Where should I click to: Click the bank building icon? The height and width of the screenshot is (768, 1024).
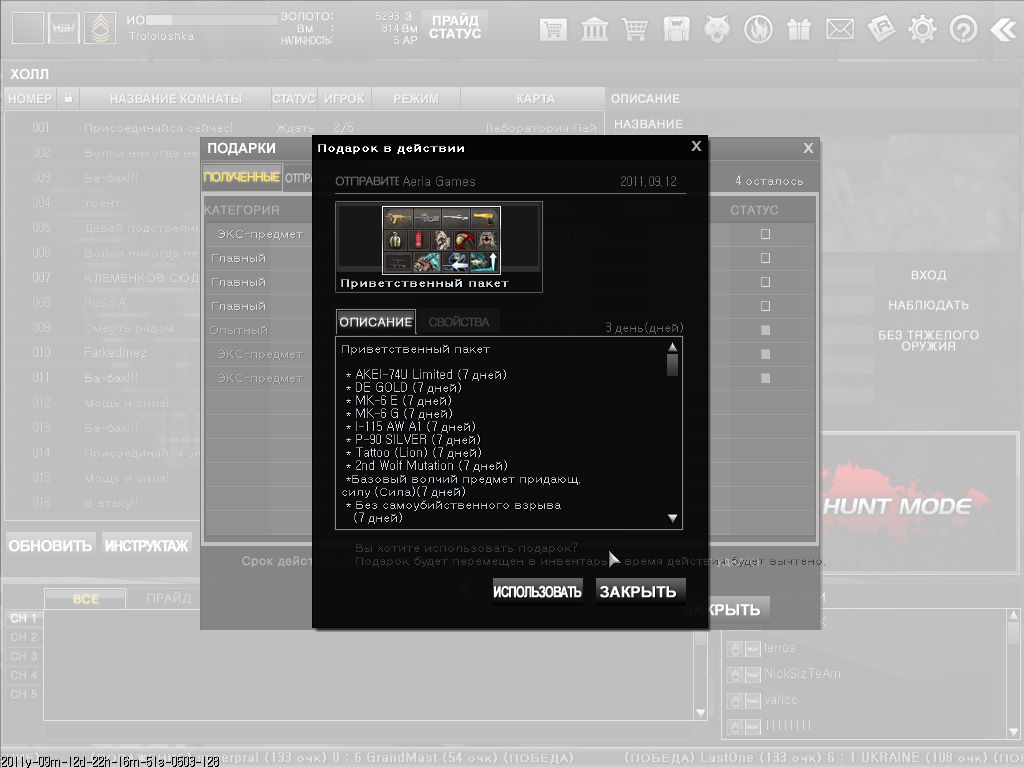(x=594, y=29)
